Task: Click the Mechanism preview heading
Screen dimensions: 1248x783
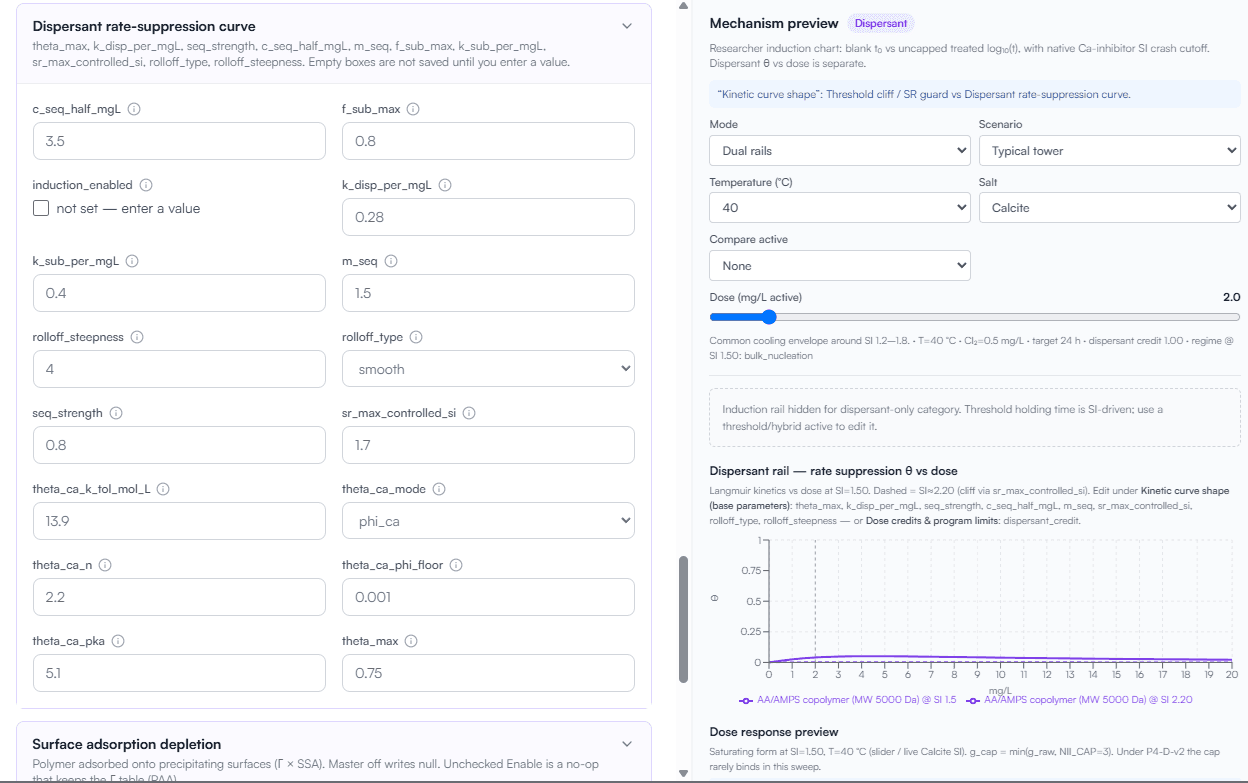Action: tap(773, 23)
